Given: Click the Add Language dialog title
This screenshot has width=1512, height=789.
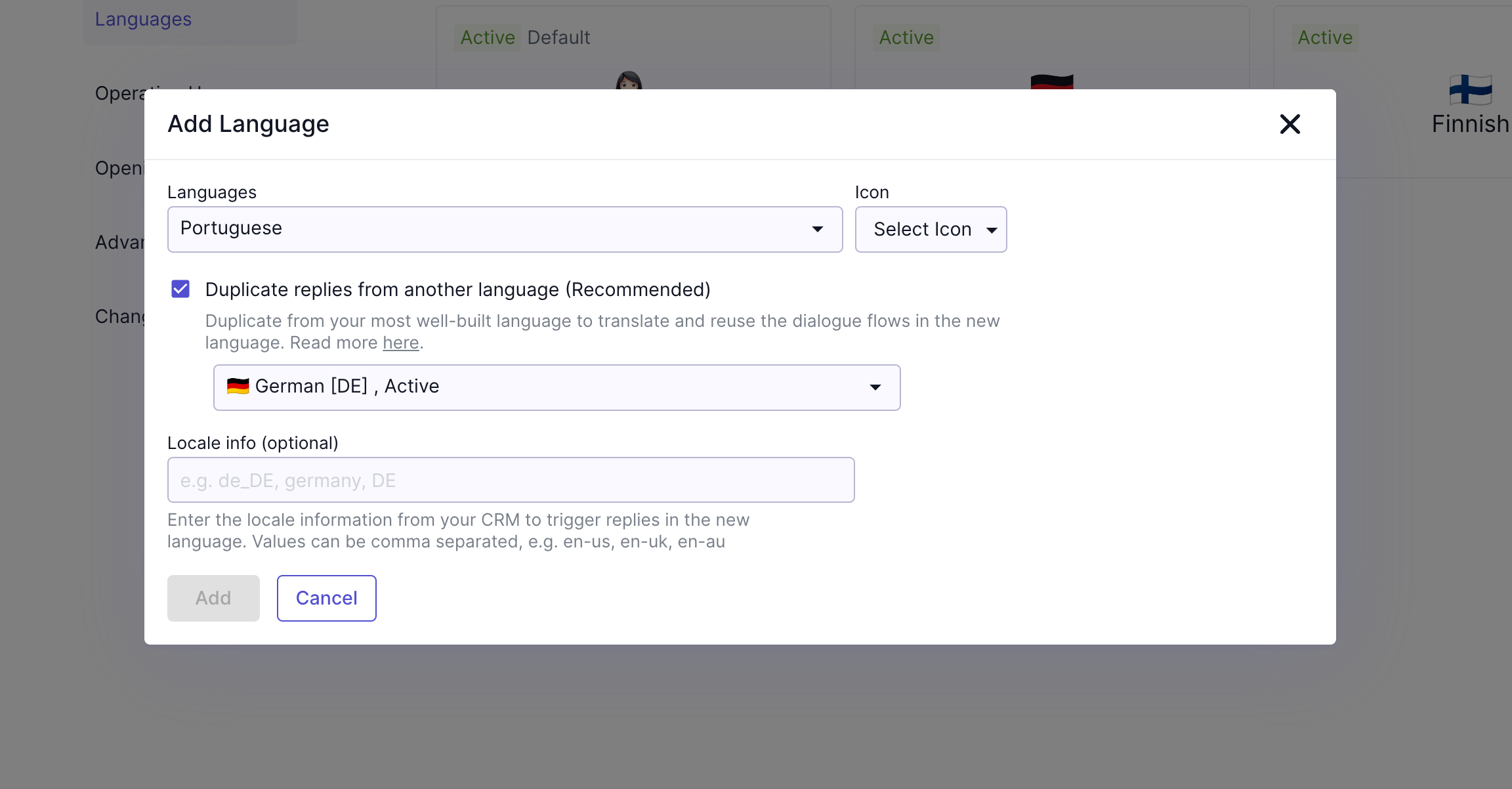Looking at the screenshot, I should point(248,124).
